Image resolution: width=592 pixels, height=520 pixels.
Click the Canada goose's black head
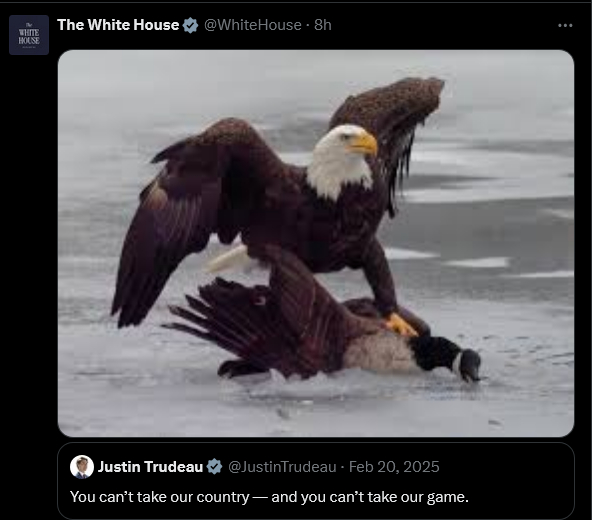pyautogui.click(x=469, y=365)
